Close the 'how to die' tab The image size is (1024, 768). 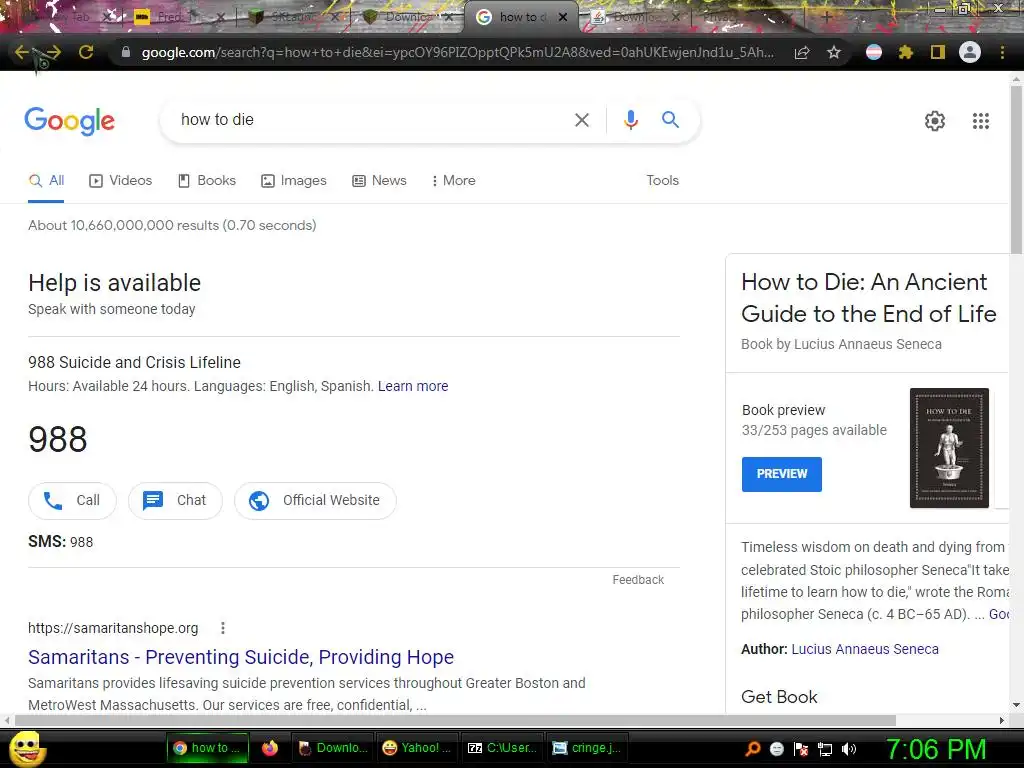click(562, 18)
